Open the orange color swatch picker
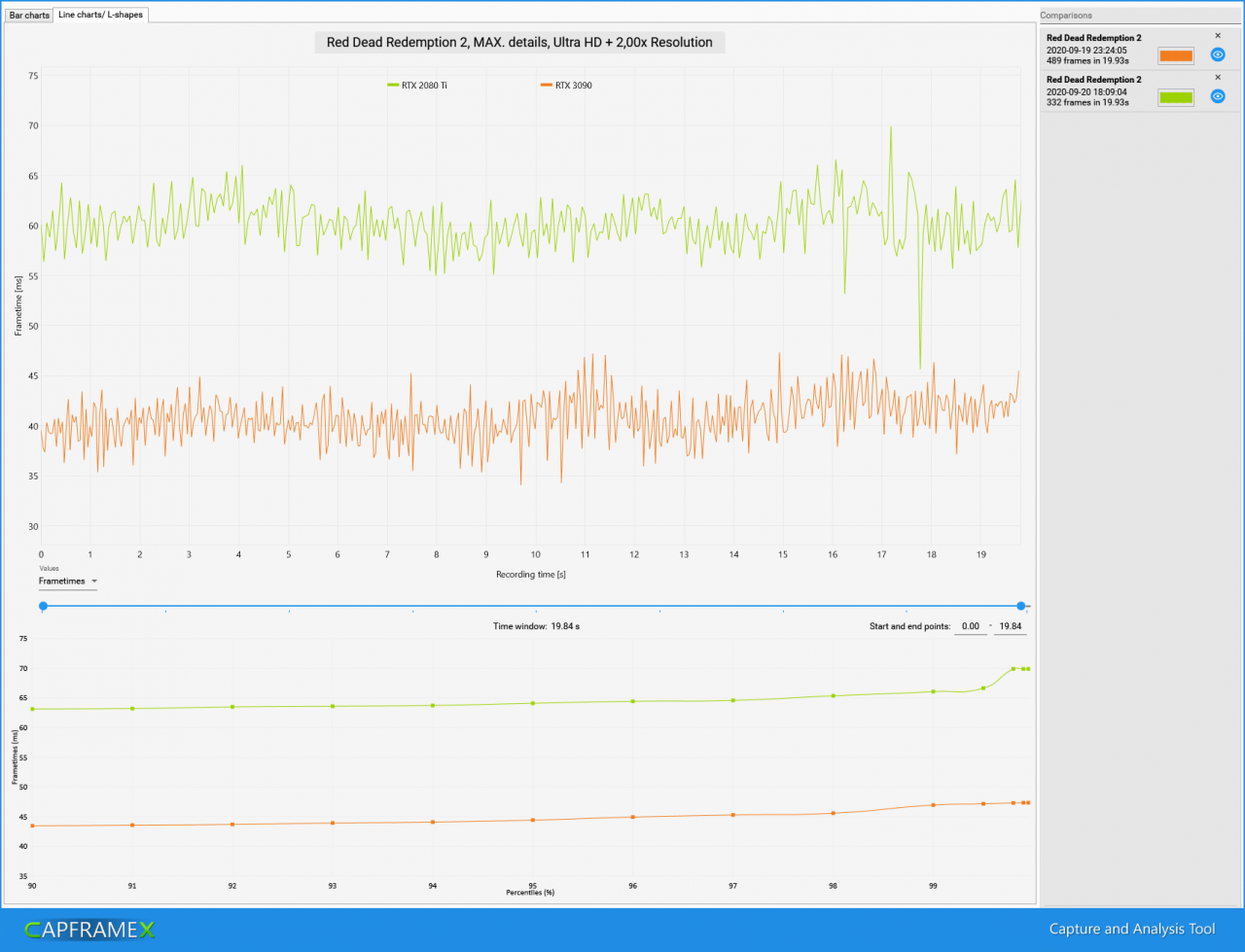 [x=1176, y=55]
